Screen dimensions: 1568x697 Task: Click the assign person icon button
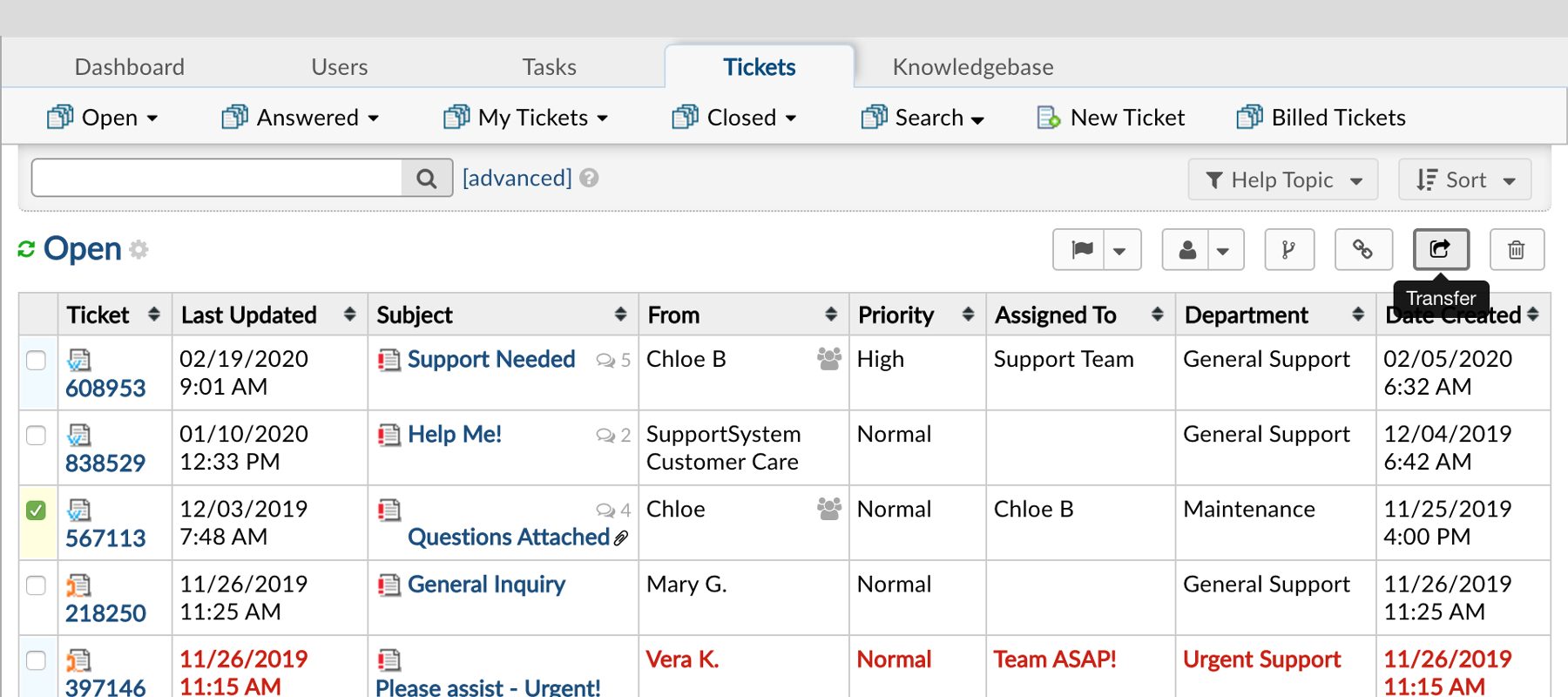1186,250
